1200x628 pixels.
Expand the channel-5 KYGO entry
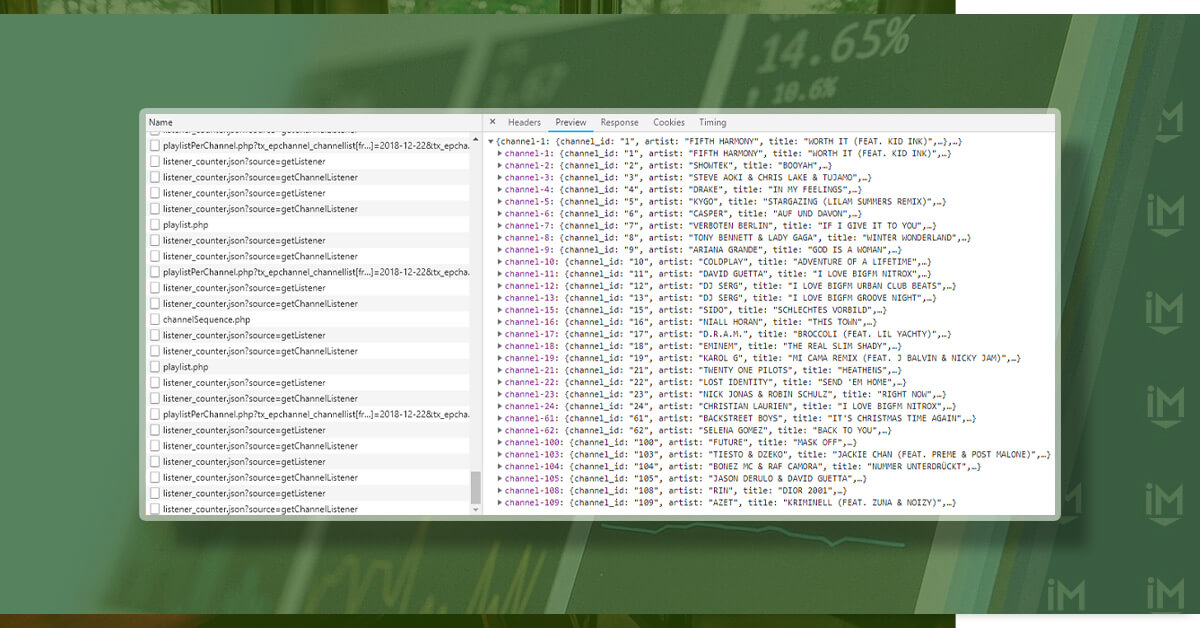pos(500,202)
